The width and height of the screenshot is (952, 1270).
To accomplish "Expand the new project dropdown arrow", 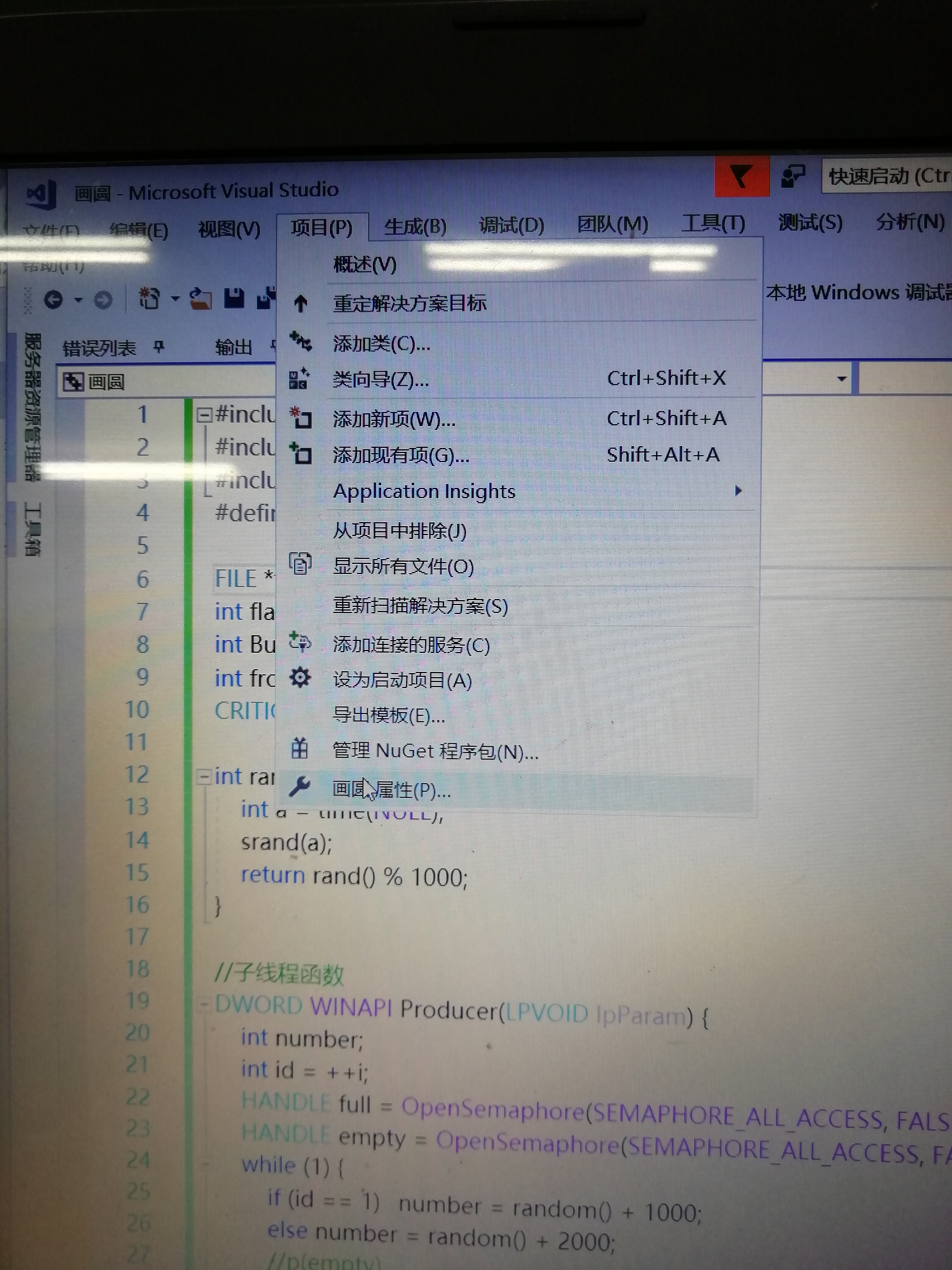I will (175, 299).
